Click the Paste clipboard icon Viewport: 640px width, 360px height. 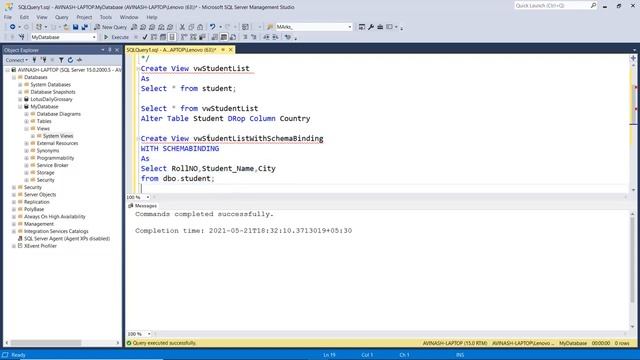click(200, 27)
